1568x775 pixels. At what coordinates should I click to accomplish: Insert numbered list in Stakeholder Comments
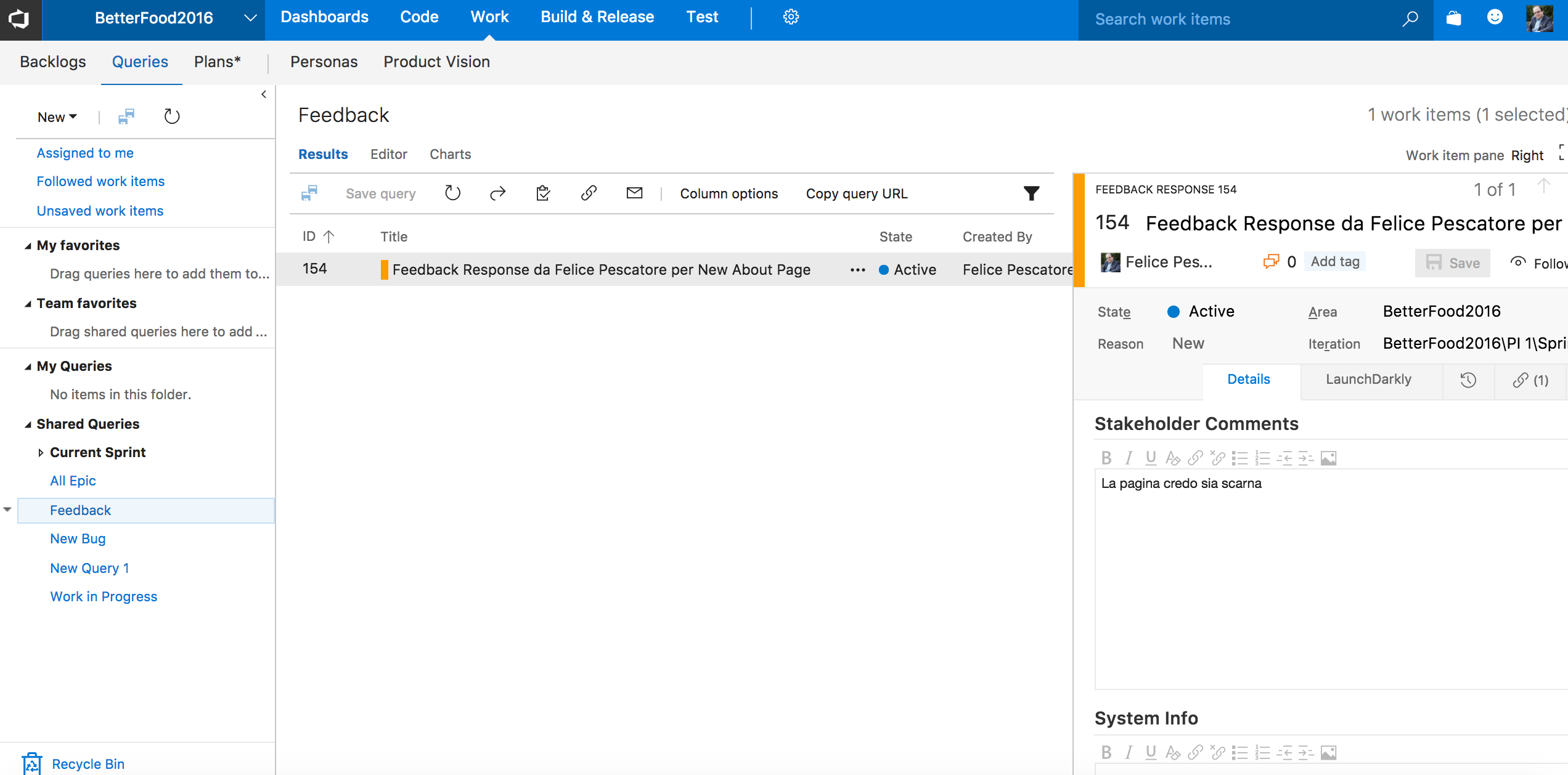(1262, 458)
